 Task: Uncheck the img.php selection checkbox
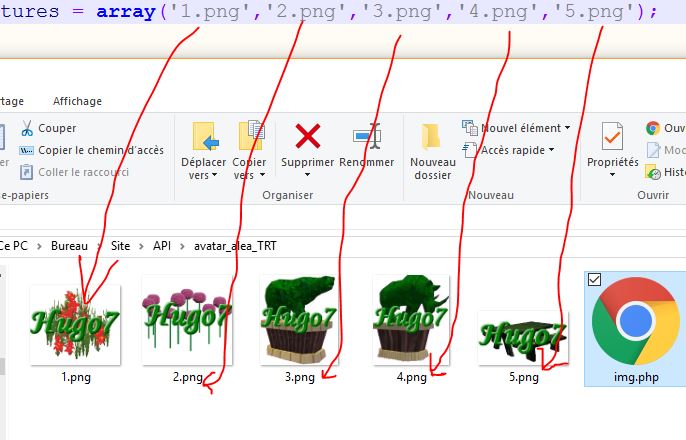pyautogui.click(x=595, y=280)
